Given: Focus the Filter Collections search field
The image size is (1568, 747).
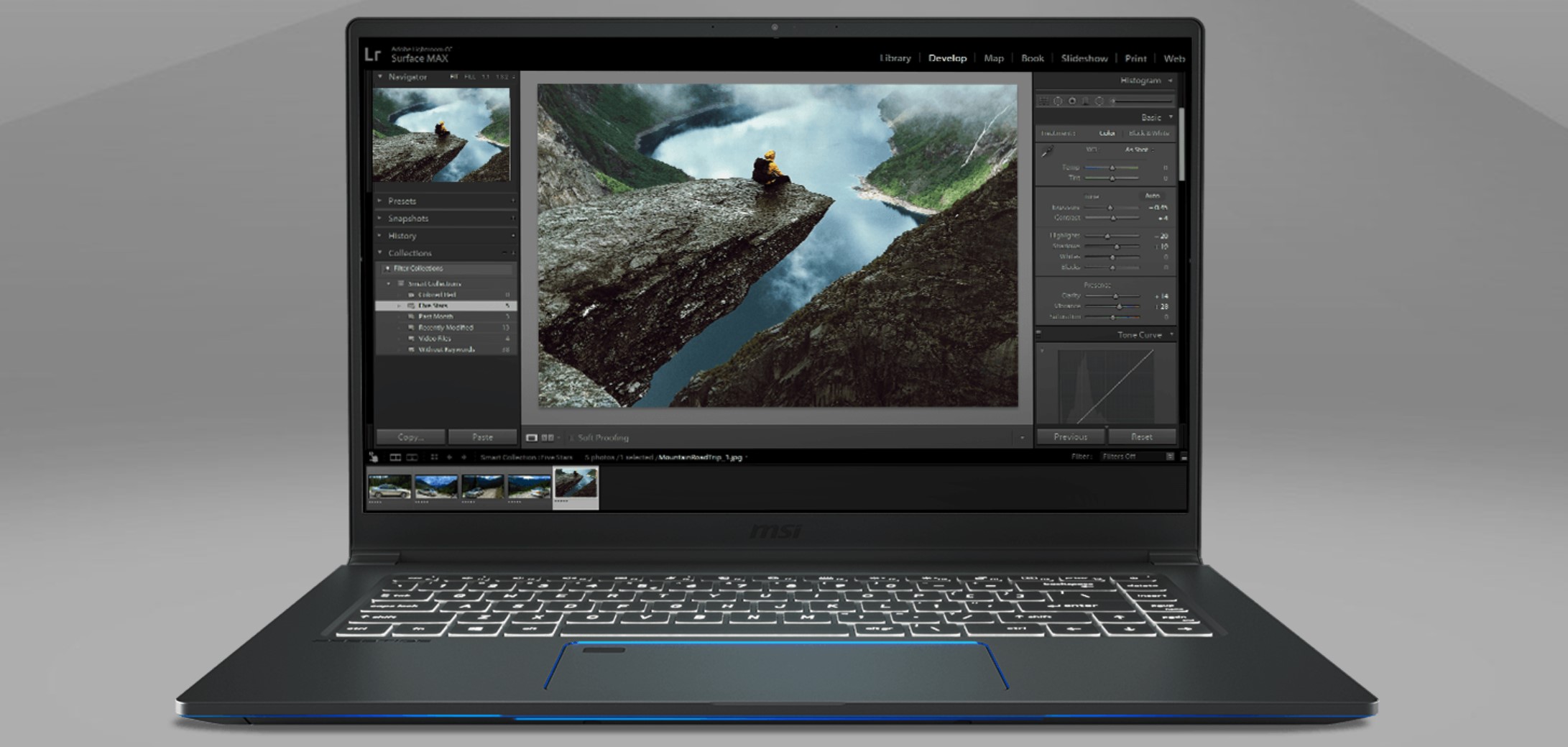Looking at the screenshot, I should [446, 268].
